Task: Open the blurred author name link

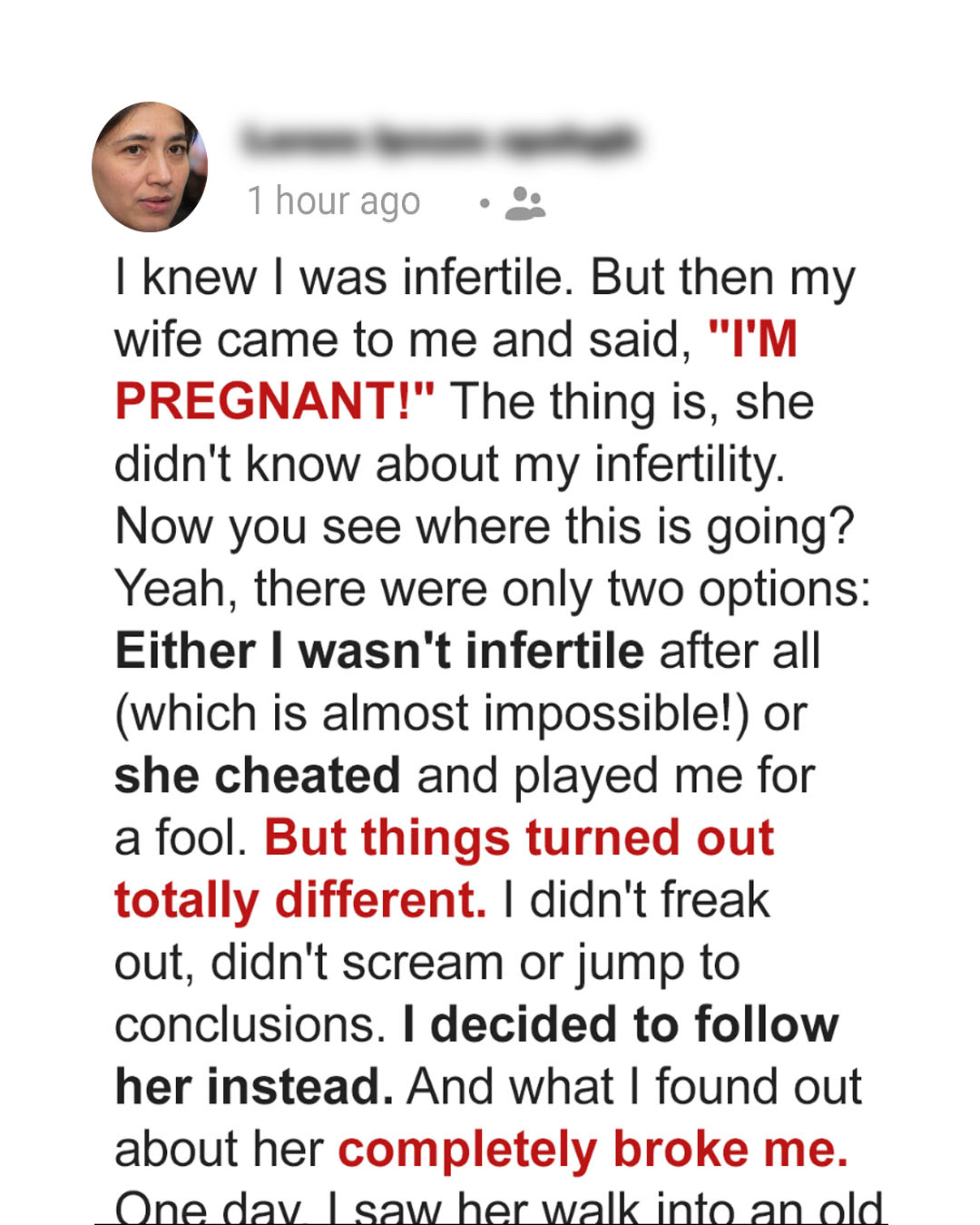Action: pyautogui.click(x=440, y=142)
